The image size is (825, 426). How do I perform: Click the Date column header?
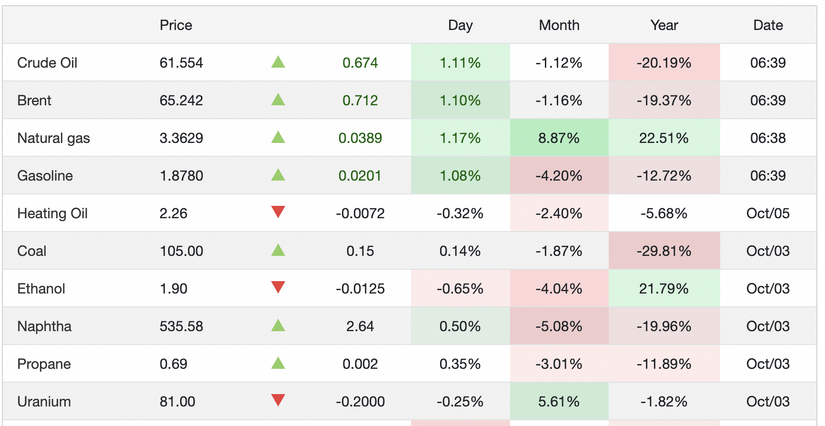coord(767,25)
